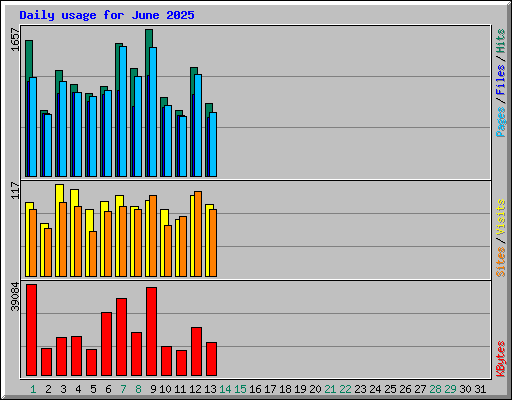512x400 pixels.
Task: Click day 14 on the x-axis
Action: (x=225, y=389)
